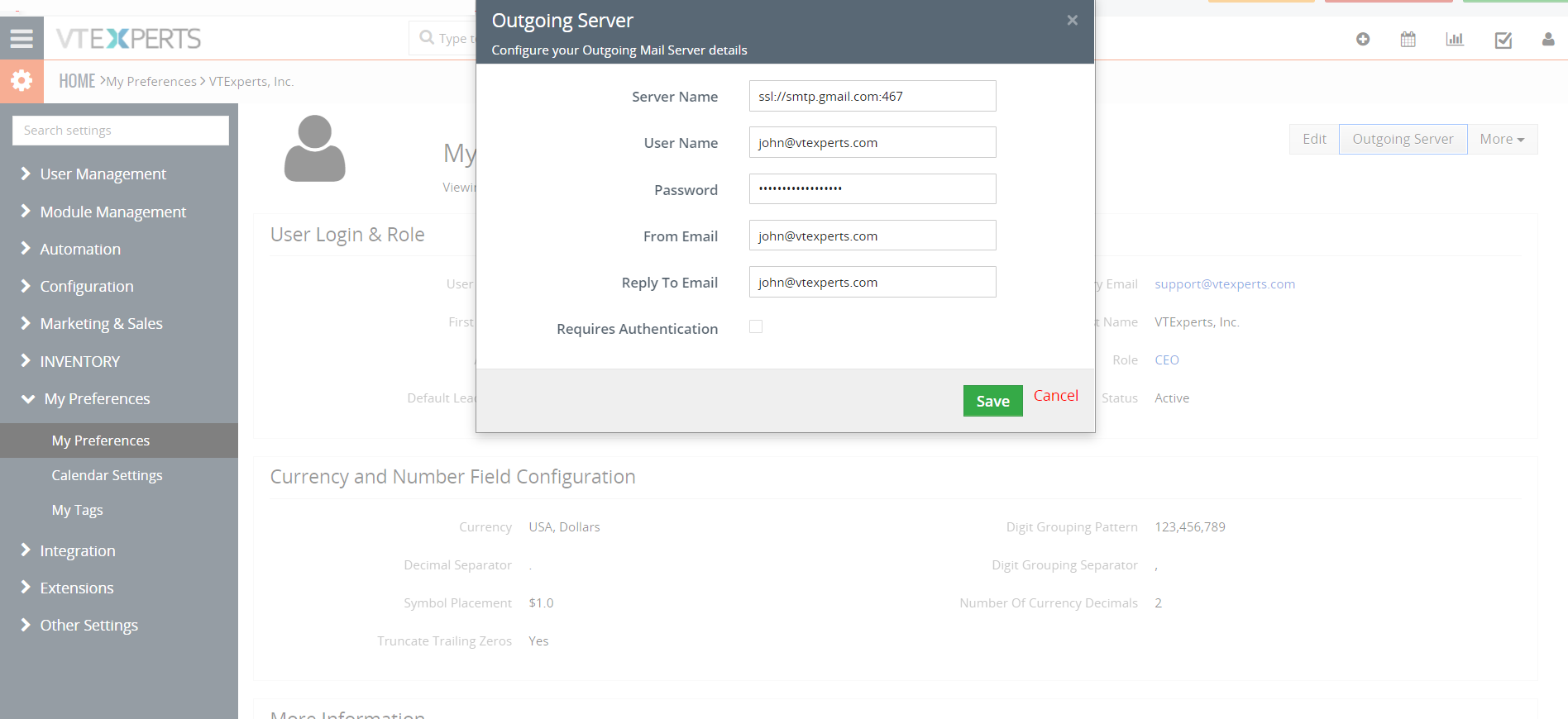The image size is (1568, 719).
Task: Open the reports chart icon
Action: pos(1455,39)
